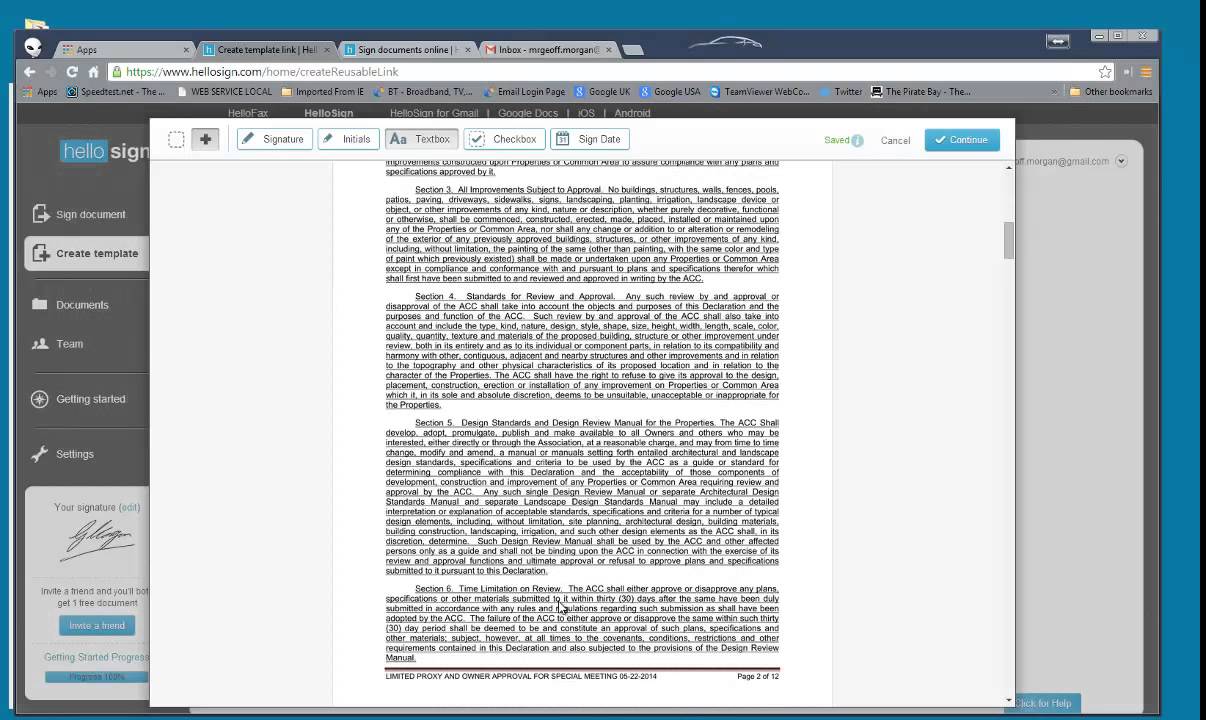
Task: Click the Documents folder icon
Action: 40,304
